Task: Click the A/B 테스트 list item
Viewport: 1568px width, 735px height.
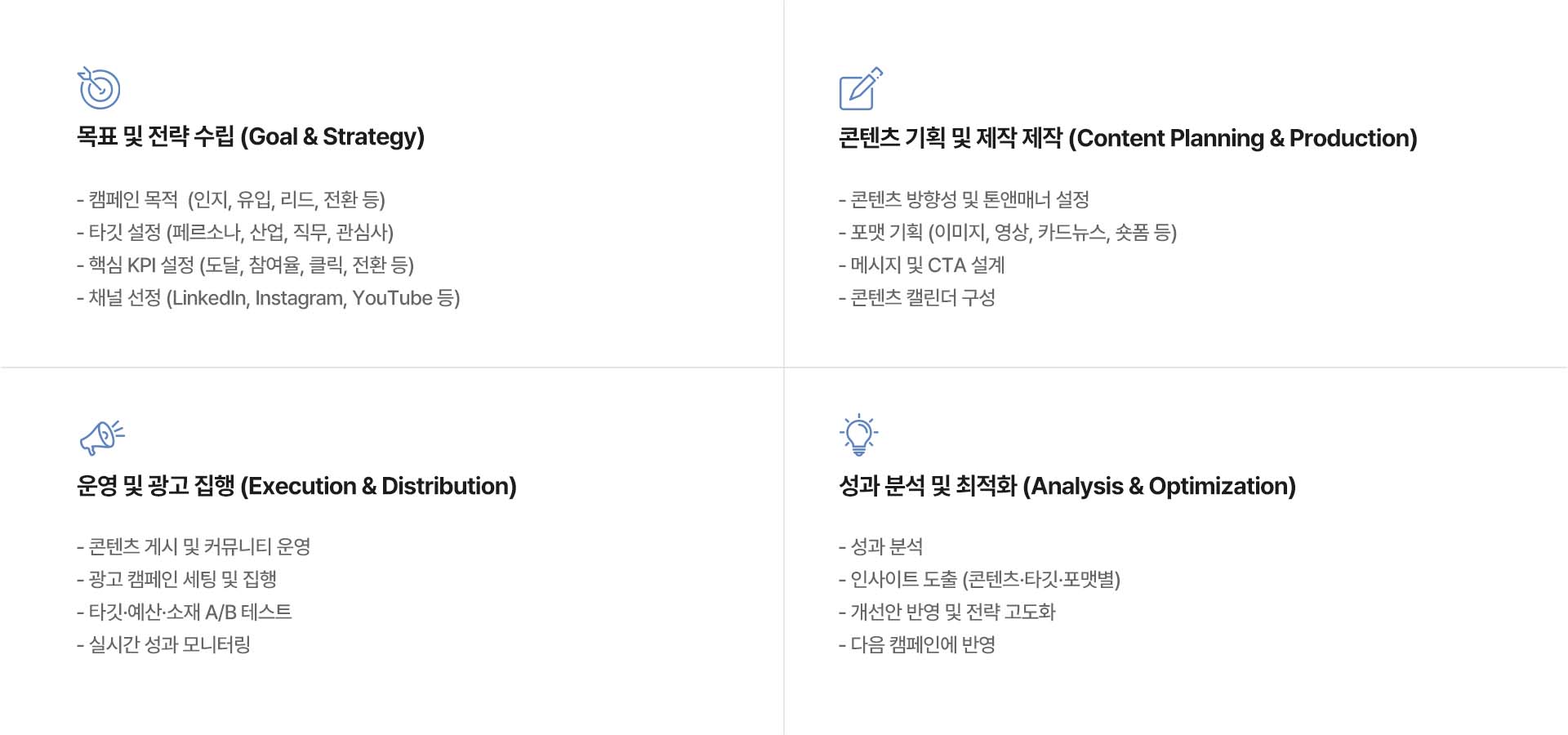Action: 185,612
